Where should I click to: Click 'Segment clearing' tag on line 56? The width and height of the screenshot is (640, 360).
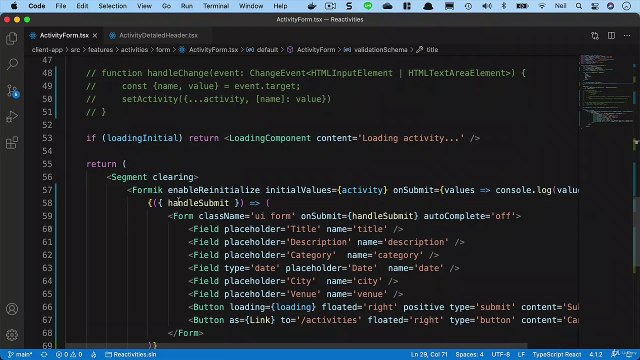click(x=152, y=177)
